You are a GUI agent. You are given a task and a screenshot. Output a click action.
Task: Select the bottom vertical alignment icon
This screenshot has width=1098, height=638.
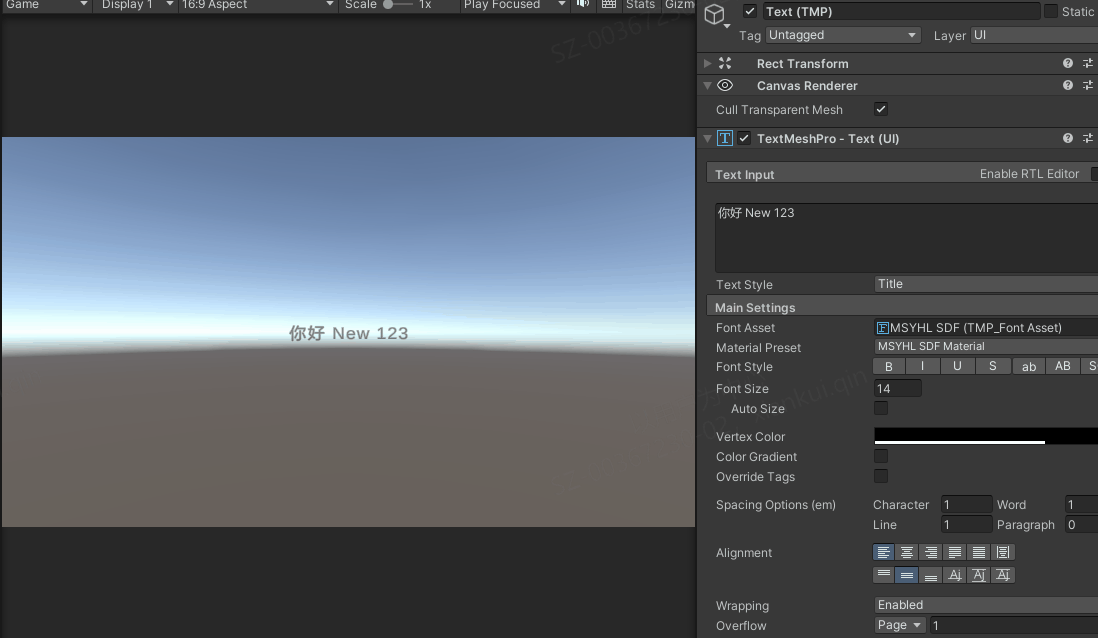[930, 575]
